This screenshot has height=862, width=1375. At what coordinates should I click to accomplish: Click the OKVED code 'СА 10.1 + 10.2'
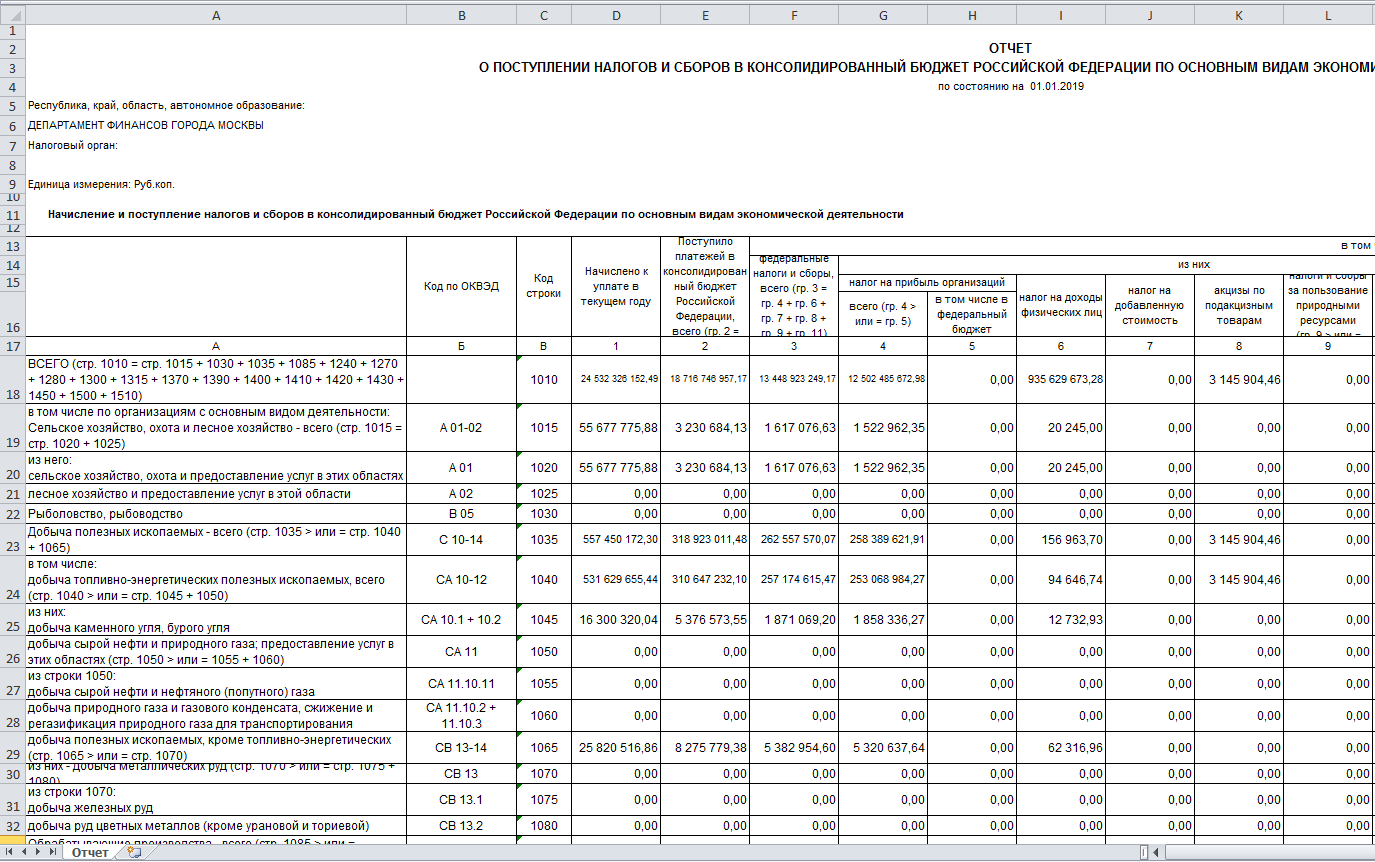pos(461,620)
